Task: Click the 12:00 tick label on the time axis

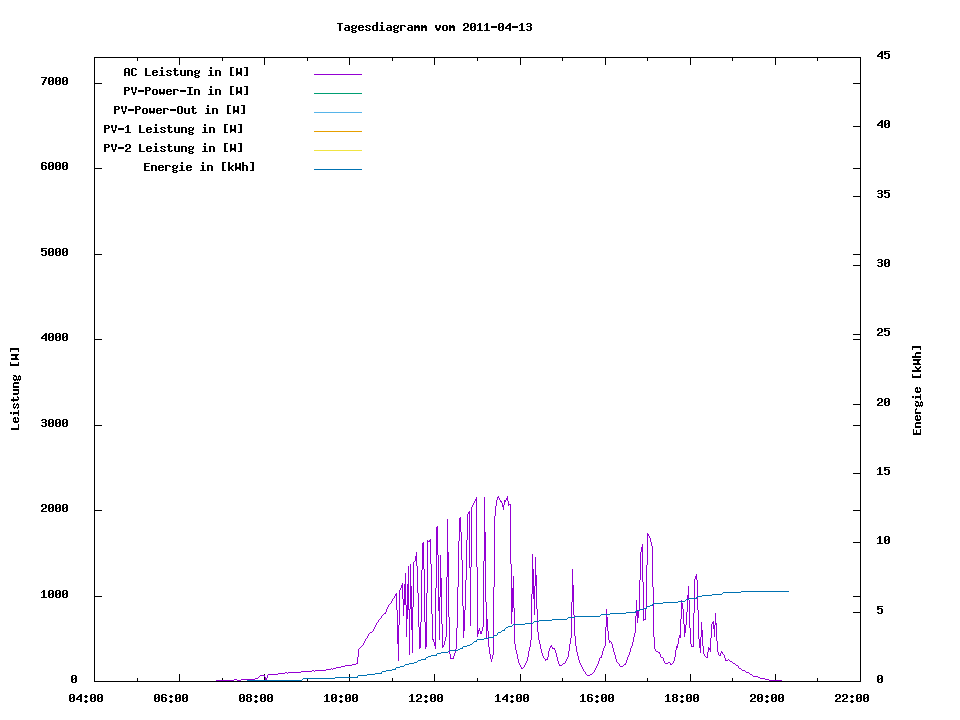Action: click(426, 698)
